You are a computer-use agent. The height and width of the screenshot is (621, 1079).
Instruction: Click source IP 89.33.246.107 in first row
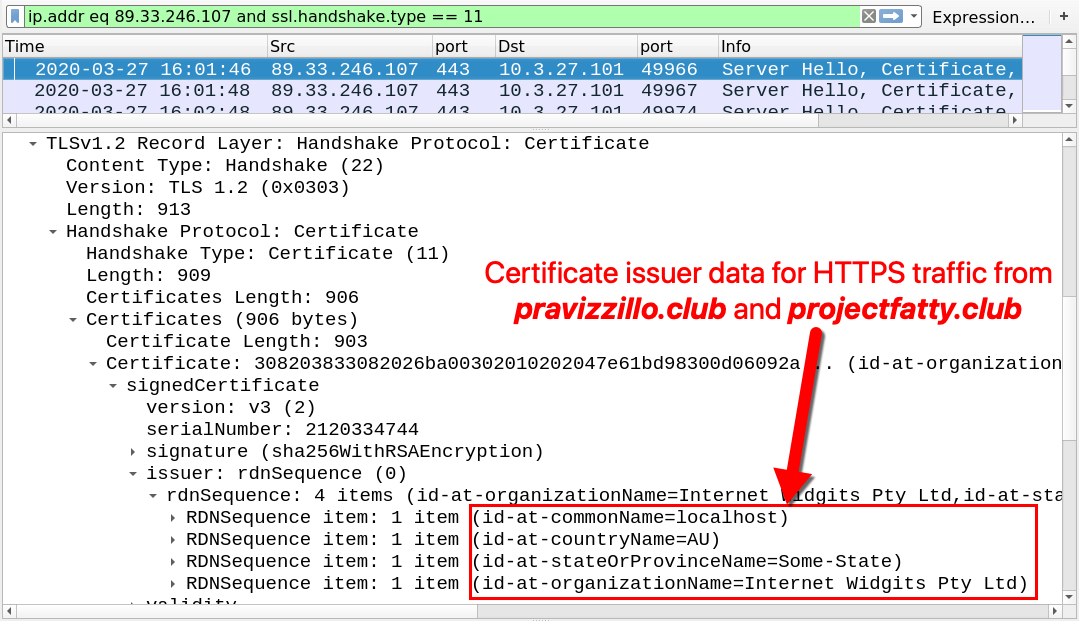tap(345, 69)
